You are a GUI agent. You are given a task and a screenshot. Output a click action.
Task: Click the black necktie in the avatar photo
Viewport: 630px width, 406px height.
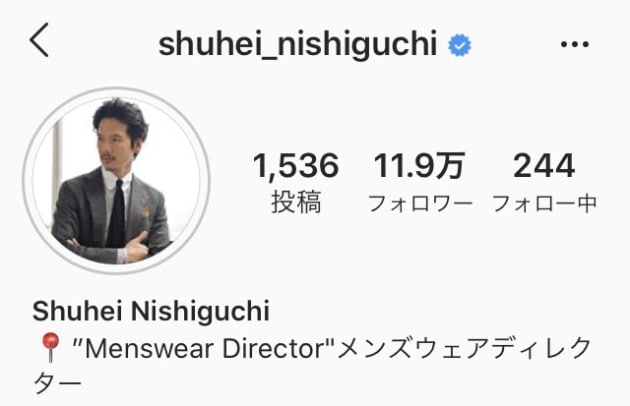[x=117, y=214]
